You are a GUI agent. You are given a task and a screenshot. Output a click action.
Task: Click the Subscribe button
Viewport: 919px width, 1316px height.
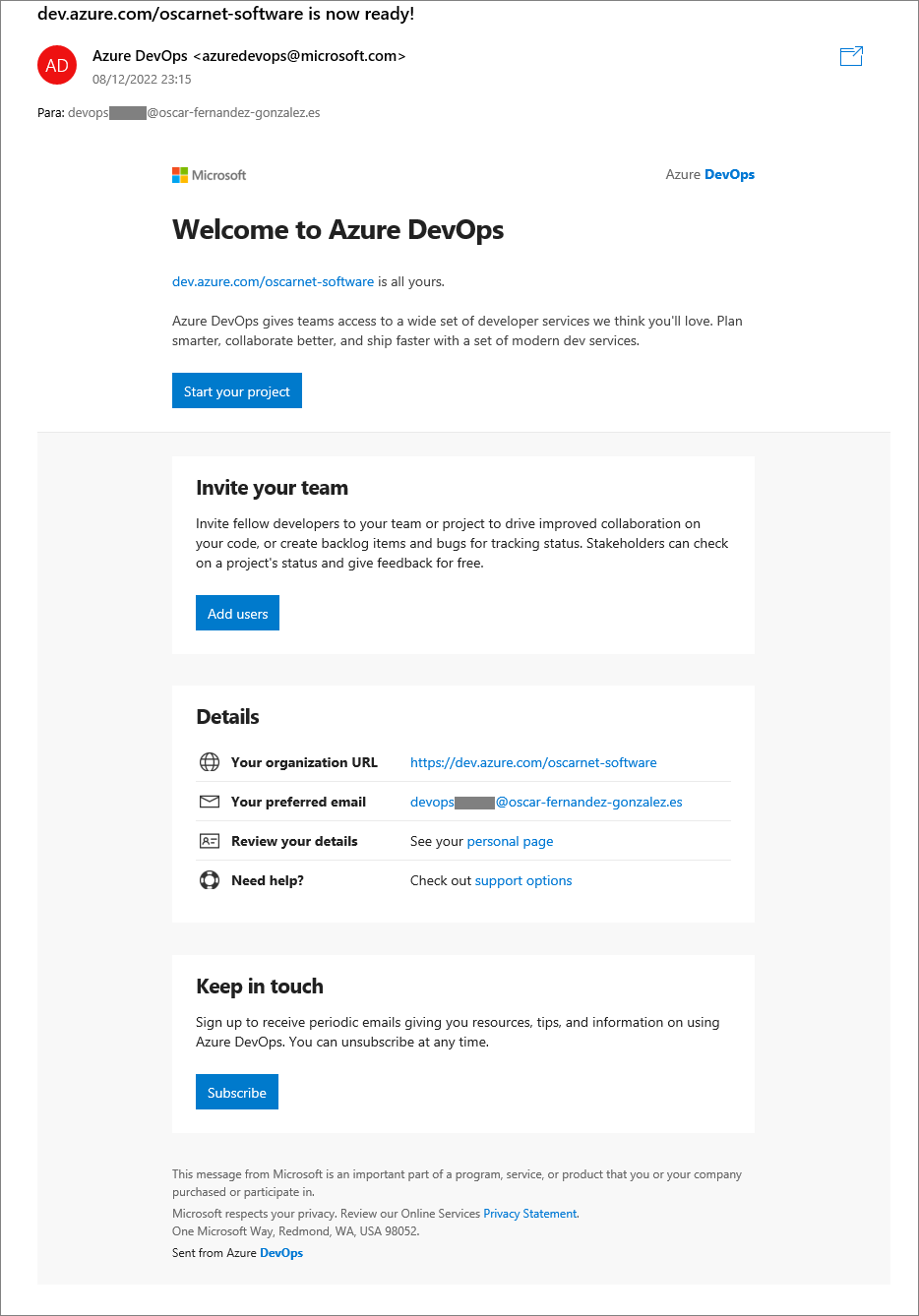237,1092
